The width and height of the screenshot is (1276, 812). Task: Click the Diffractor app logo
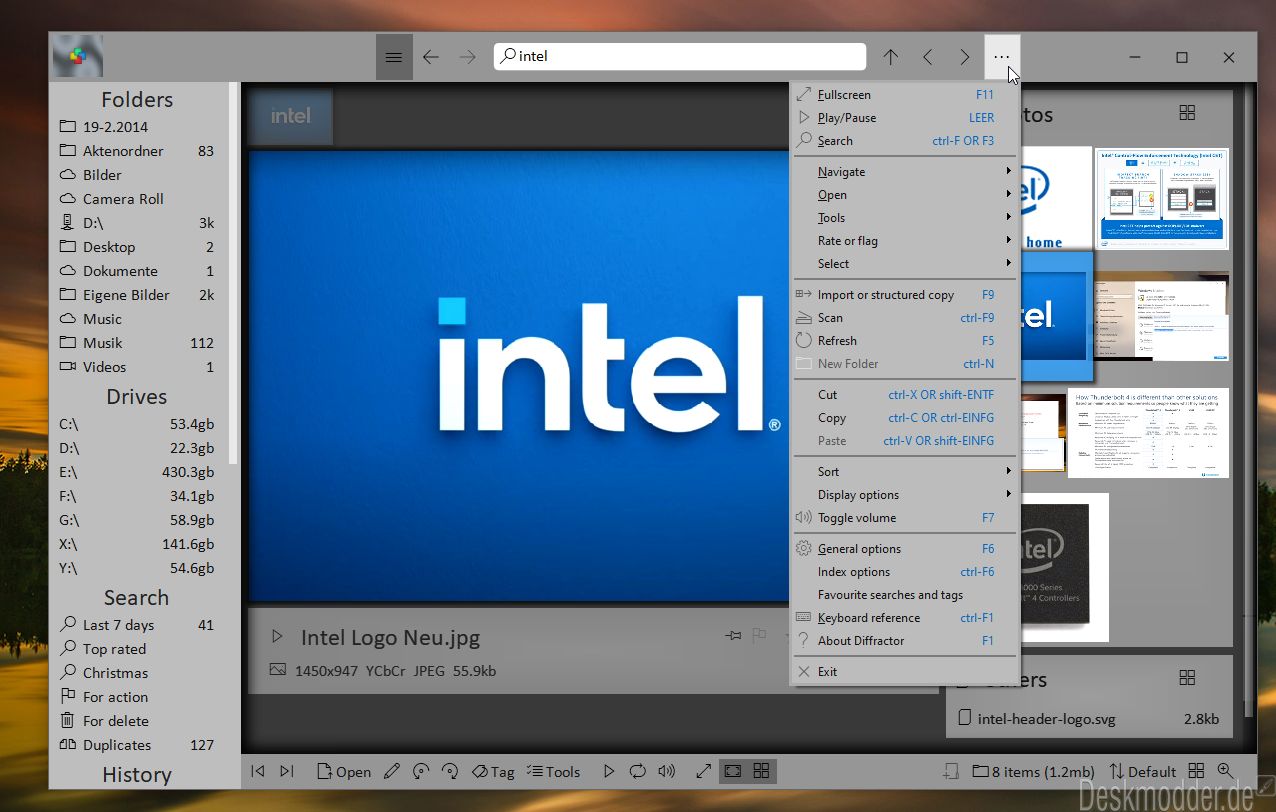(78, 57)
